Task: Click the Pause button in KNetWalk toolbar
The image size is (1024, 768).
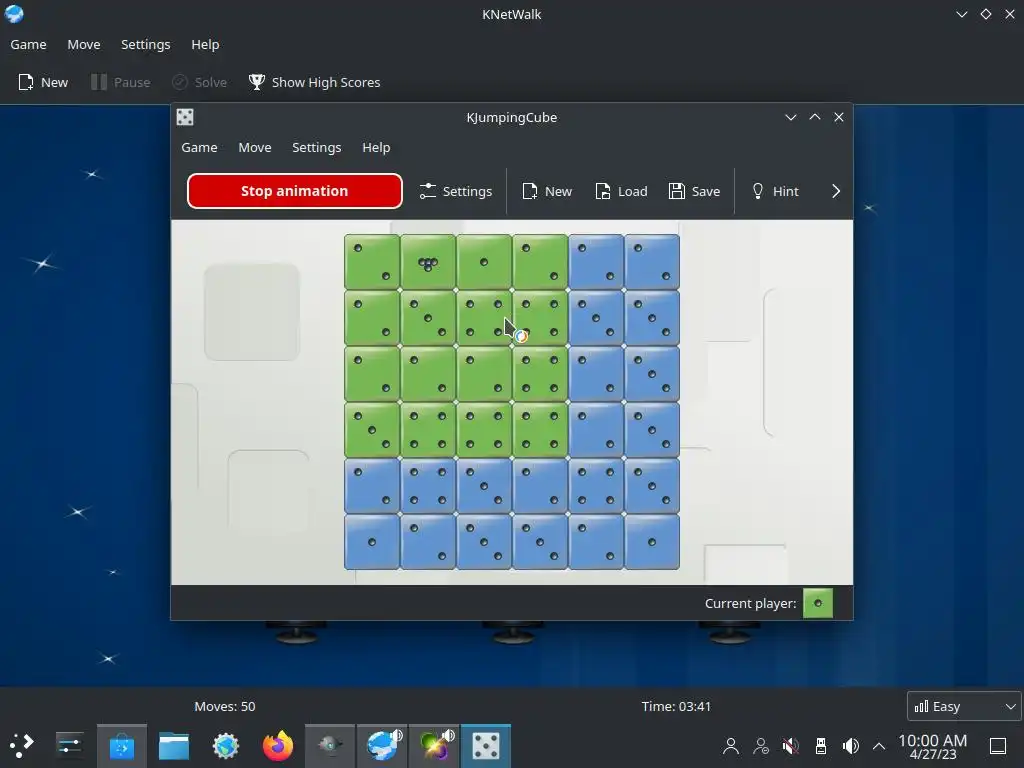Action: click(x=121, y=82)
